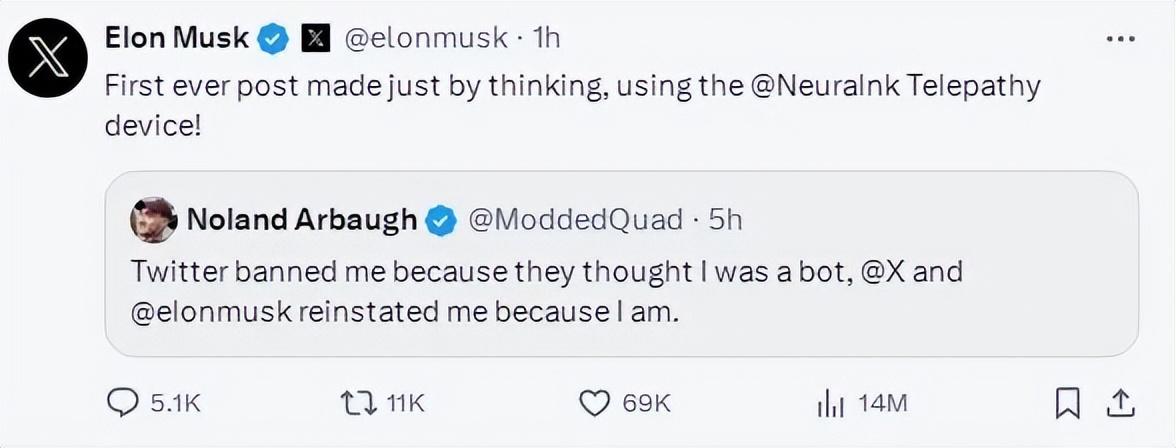The height and width of the screenshot is (448, 1176).
Task: Click the Noland Arbaugh name
Action: tap(302, 220)
